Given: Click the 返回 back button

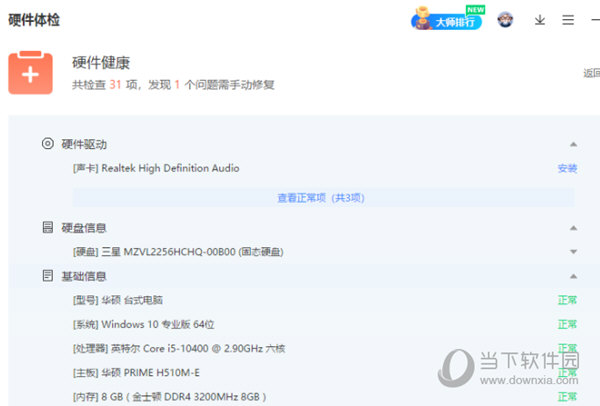Looking at the screenshot, I should click(591, 73).
